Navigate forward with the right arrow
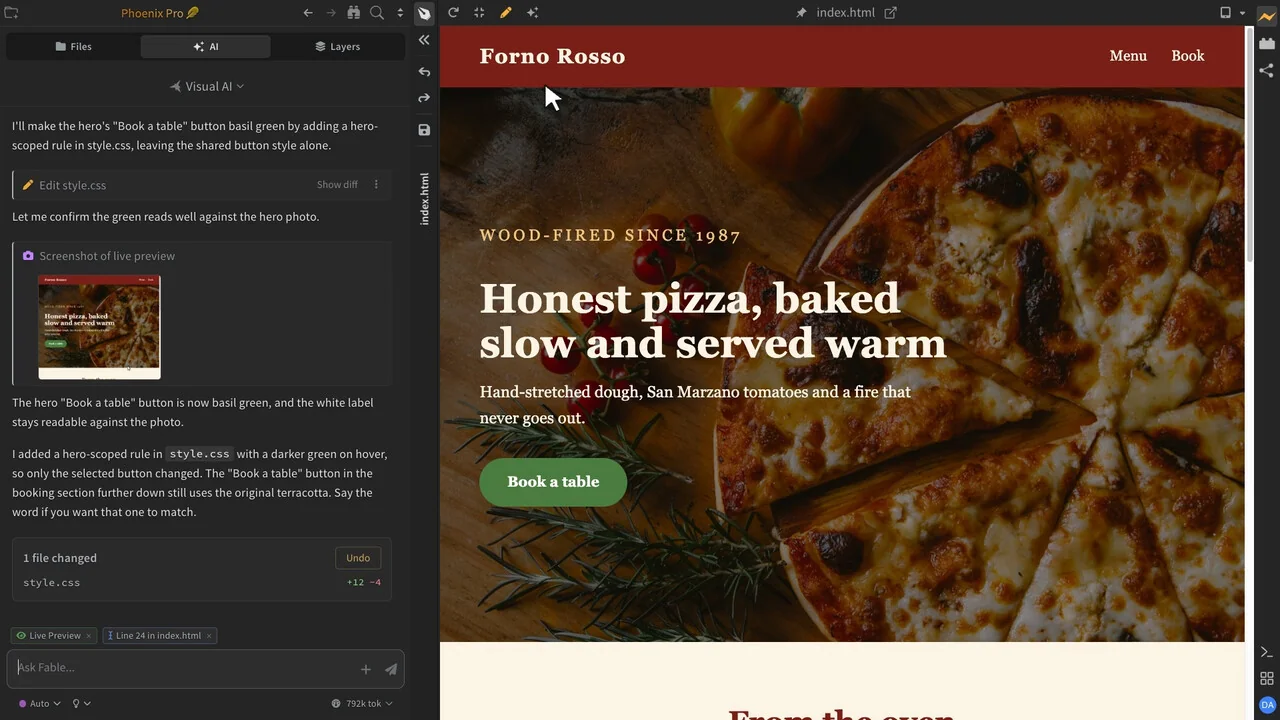The image size is (1280, 720). click(331, 13)
